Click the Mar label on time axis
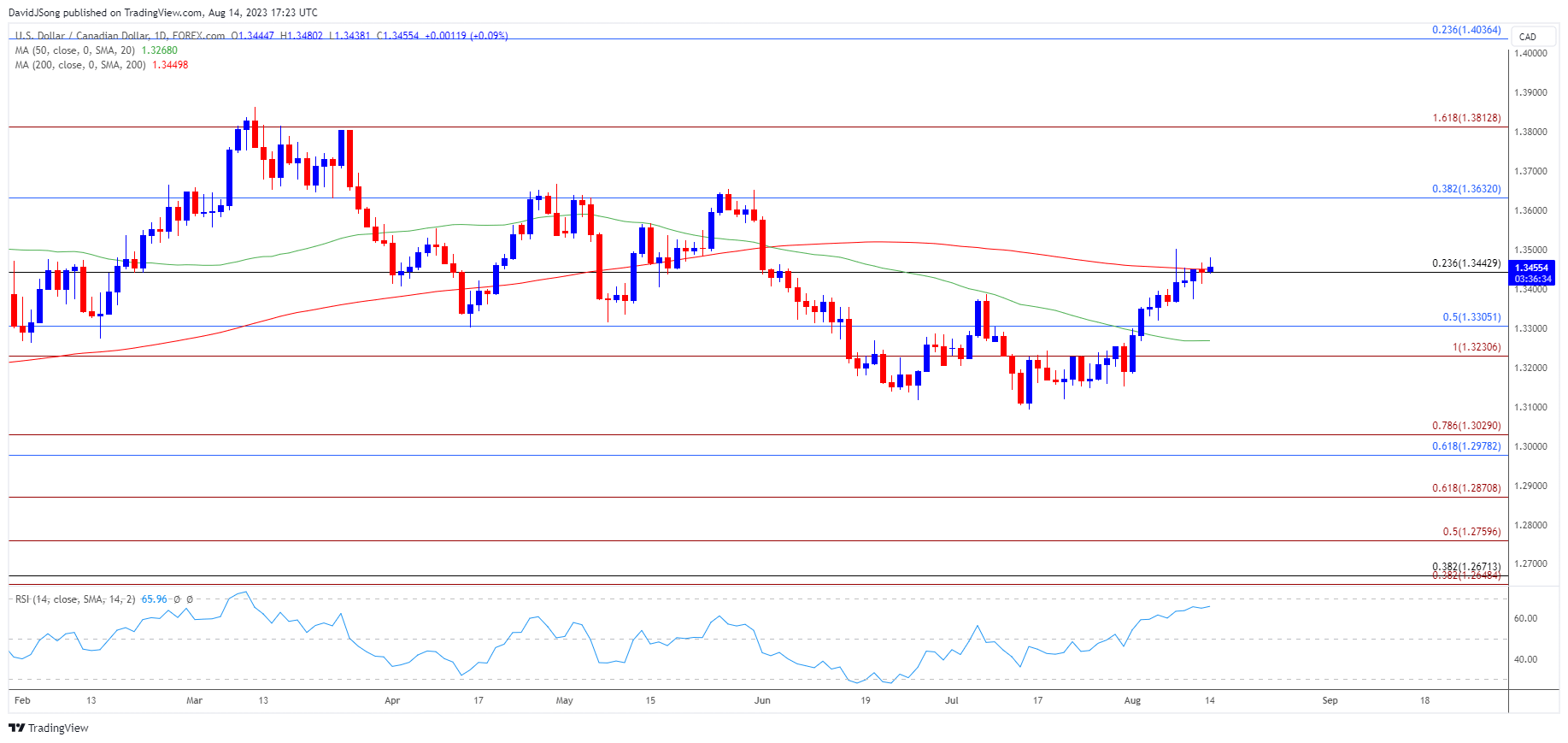 [x=194, y=700]
